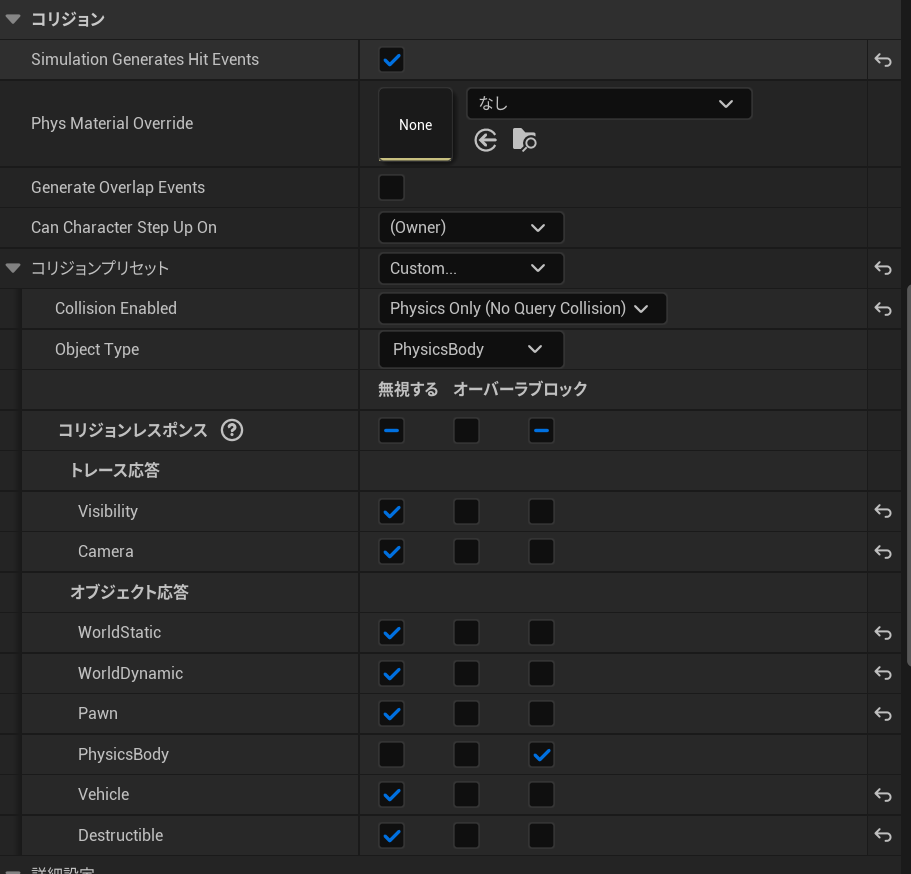The height and width of the screenshot is (874, 911).
Task: Set Vehicle response to overlap
Action: [466, 794]
